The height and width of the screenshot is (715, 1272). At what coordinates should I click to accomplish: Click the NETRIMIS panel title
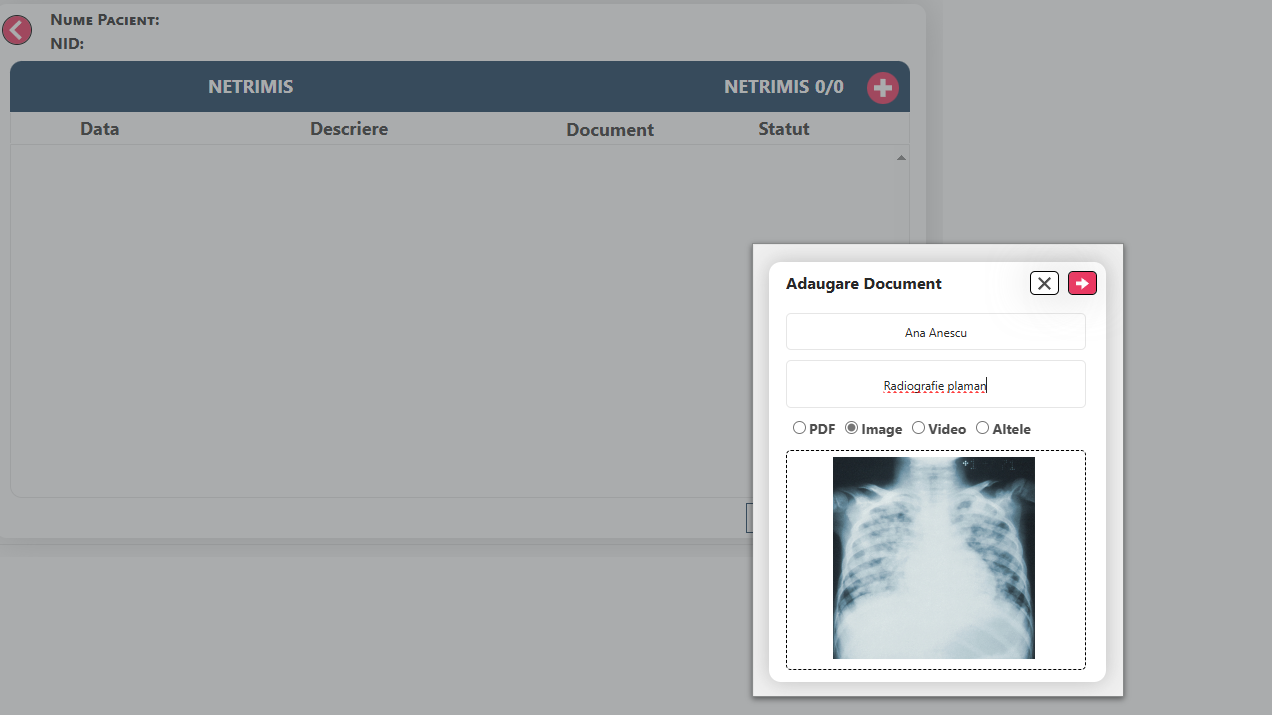(x=250, y=86)
